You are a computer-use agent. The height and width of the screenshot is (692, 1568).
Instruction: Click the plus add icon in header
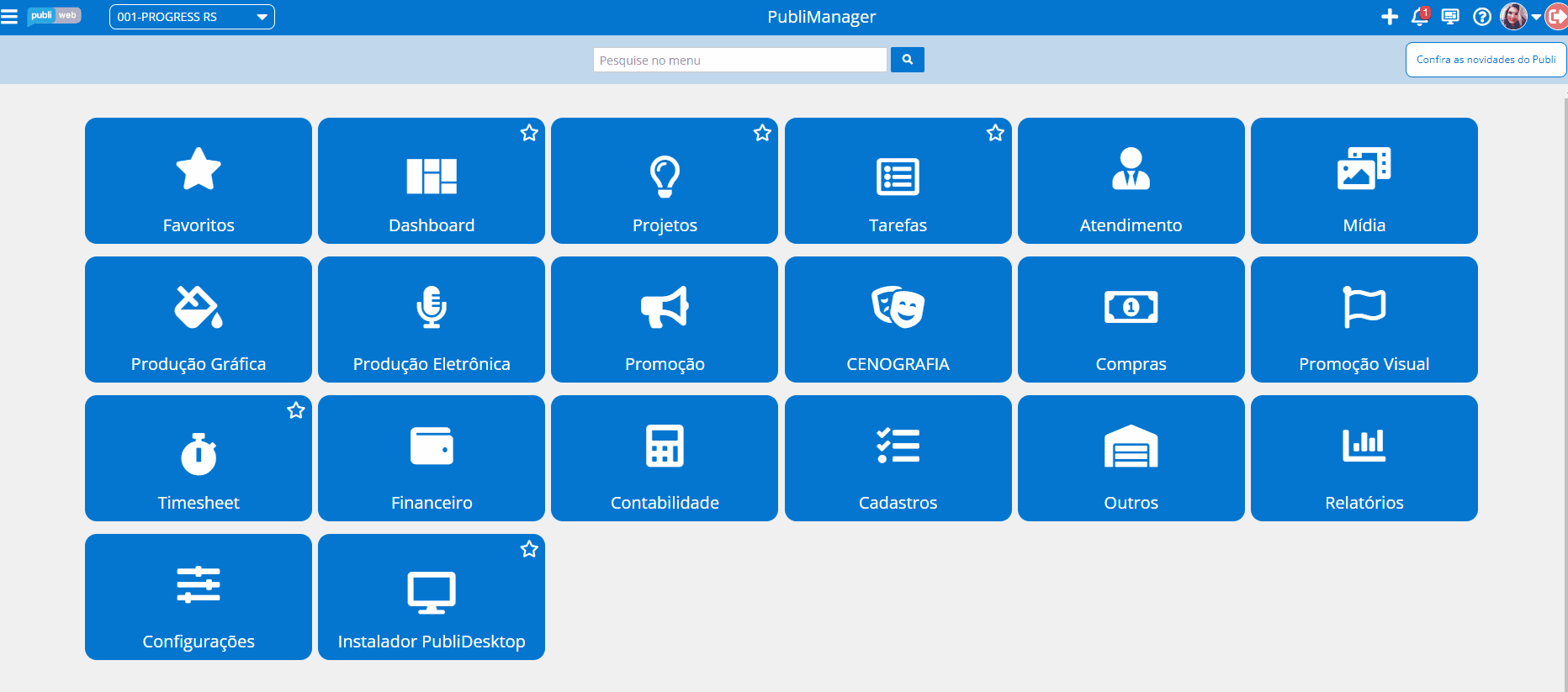(x=1390, y=17)
